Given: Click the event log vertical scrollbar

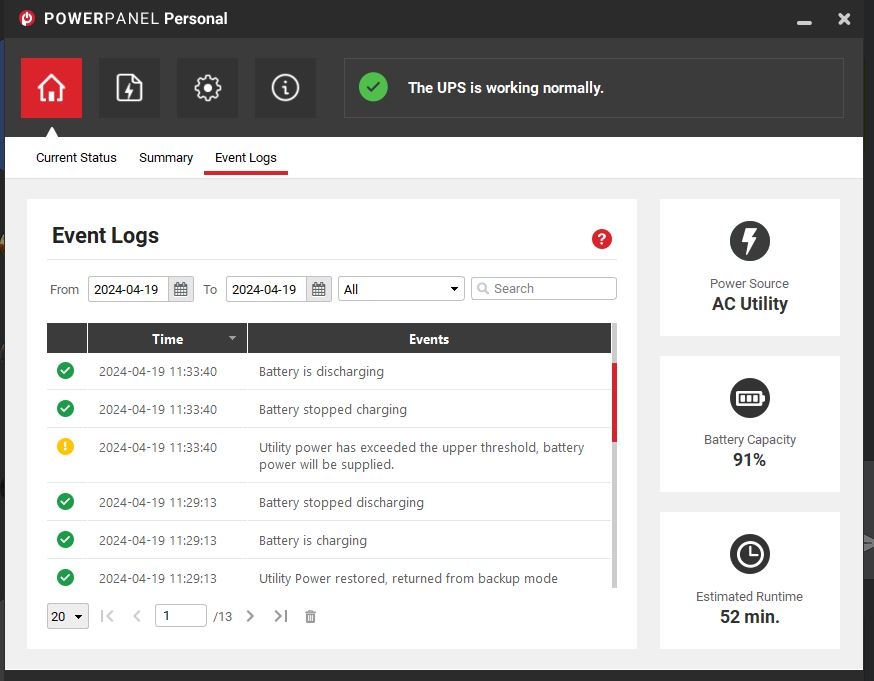Looking at the screenshot, I should pos(614,402).
